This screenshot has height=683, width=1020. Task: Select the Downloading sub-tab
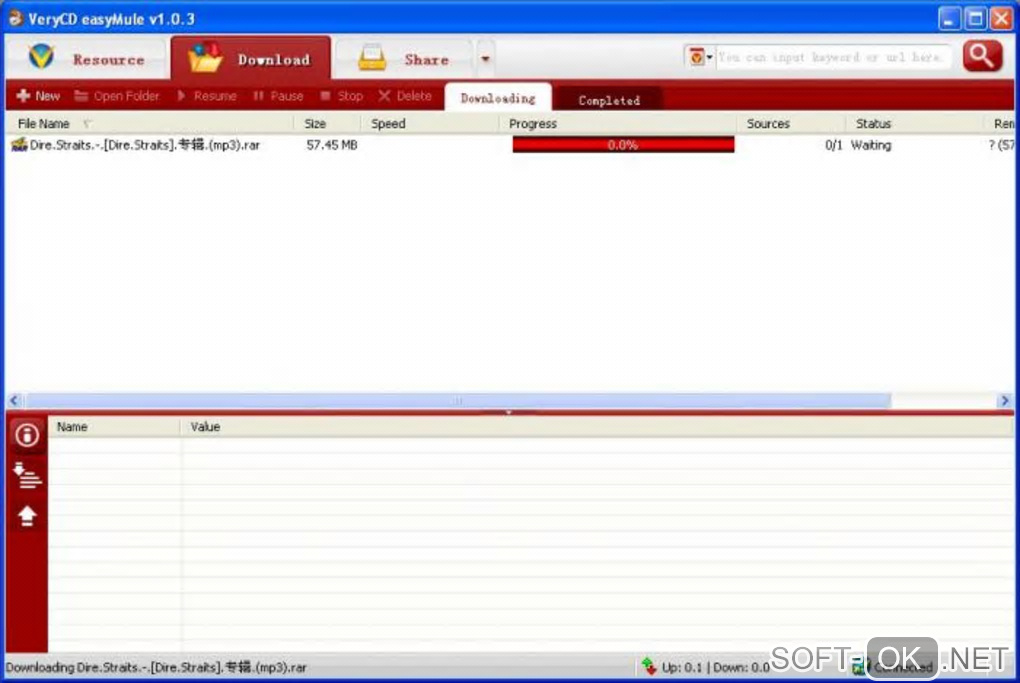tap(498, 98)
